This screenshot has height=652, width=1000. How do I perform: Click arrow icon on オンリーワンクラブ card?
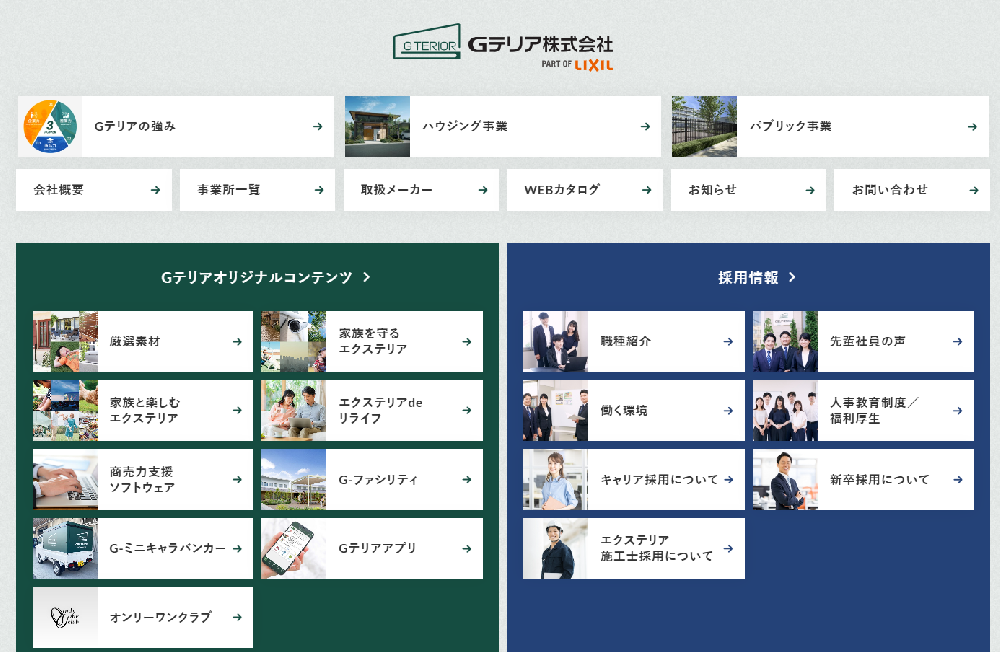tap(237, 618)
